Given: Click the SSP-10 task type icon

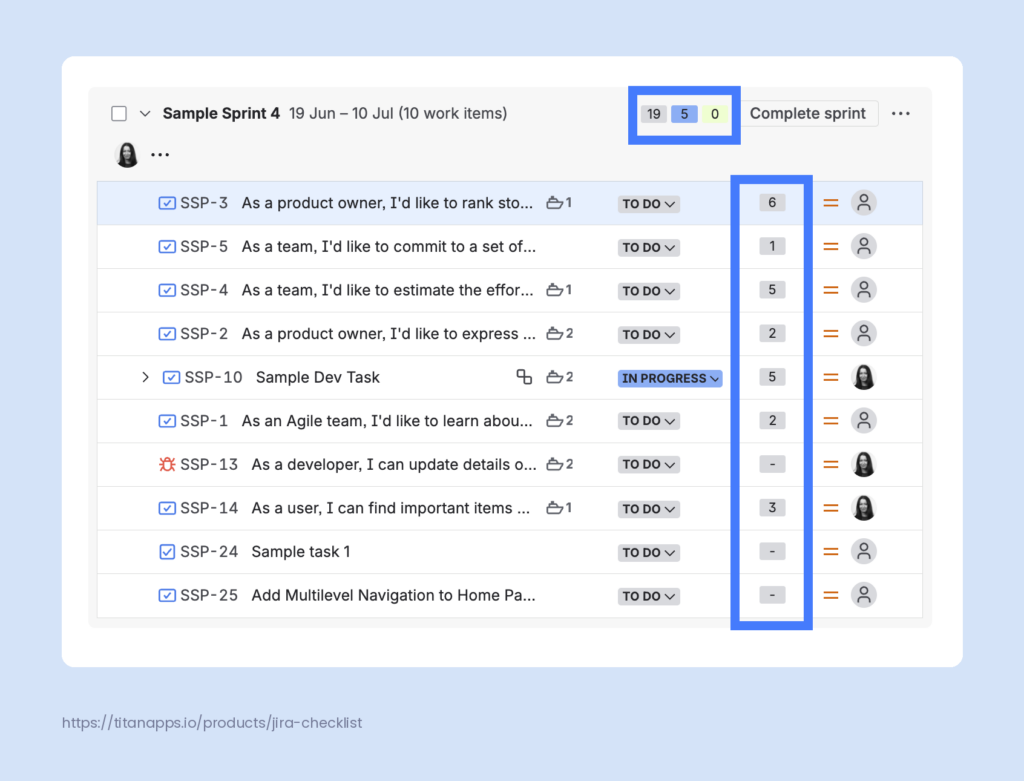Looking at the screenshot, I should pyautogui.click(x=171, y=377).
